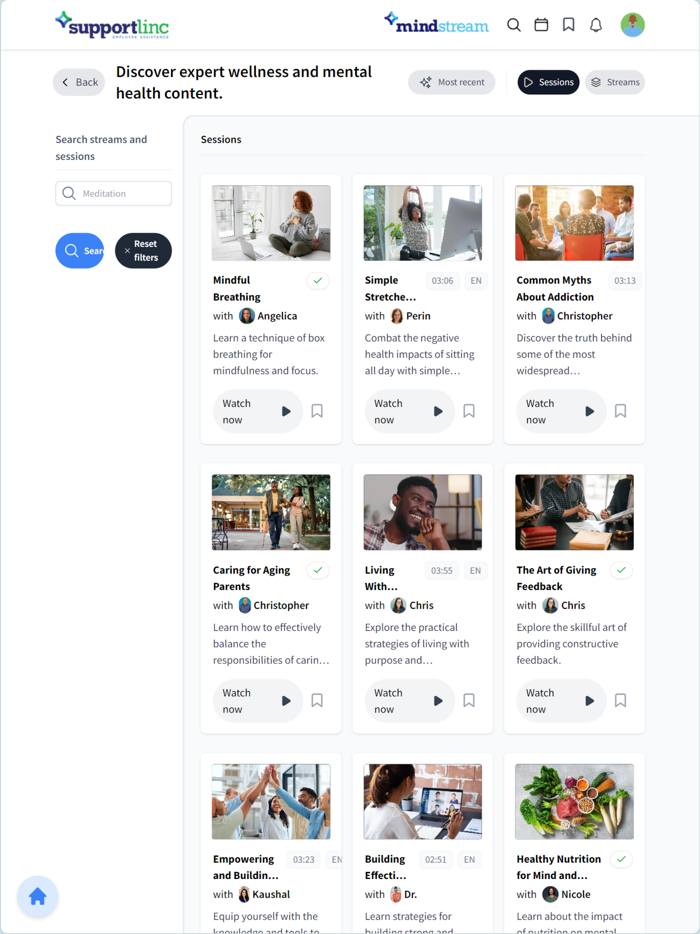Open the Building Effective session thumbnail
Image resolution: width=700 pixels, height=934 pixels.
423,802
